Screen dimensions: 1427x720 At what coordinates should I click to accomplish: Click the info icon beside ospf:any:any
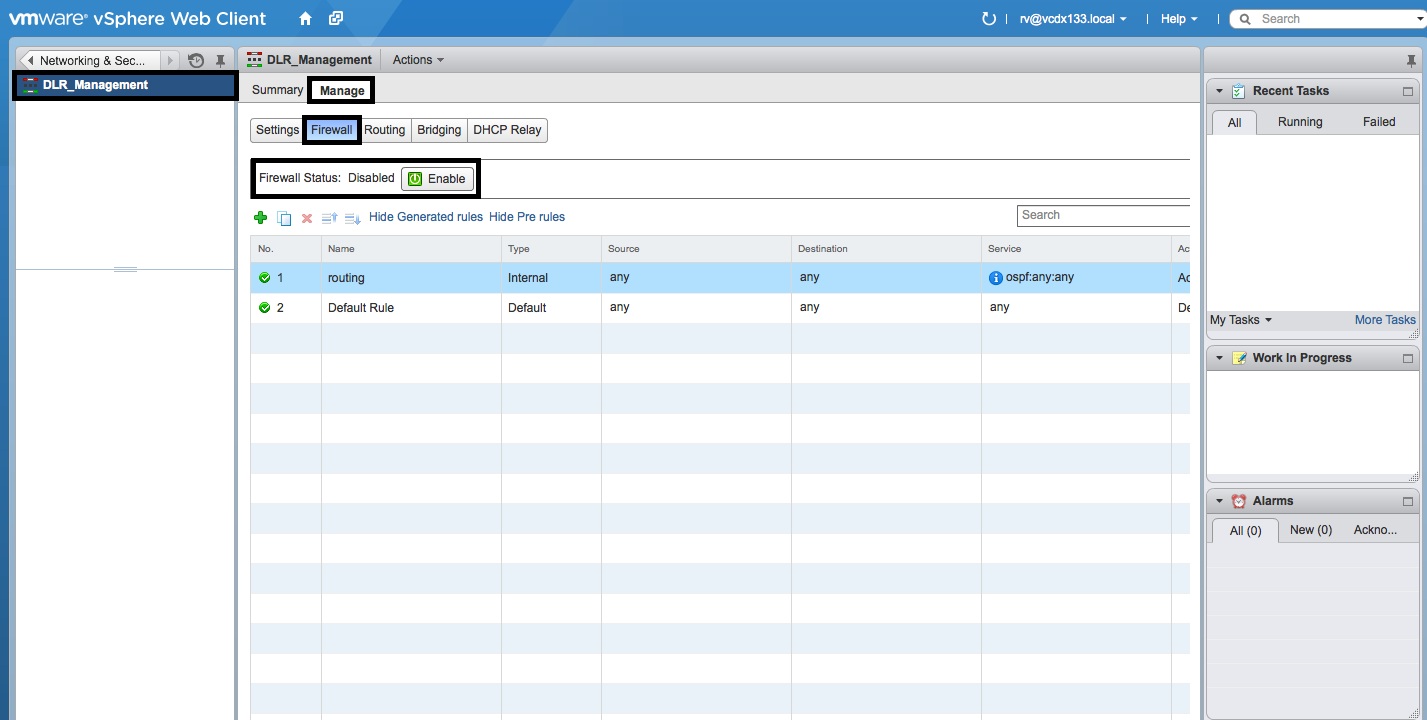(995, 278)
